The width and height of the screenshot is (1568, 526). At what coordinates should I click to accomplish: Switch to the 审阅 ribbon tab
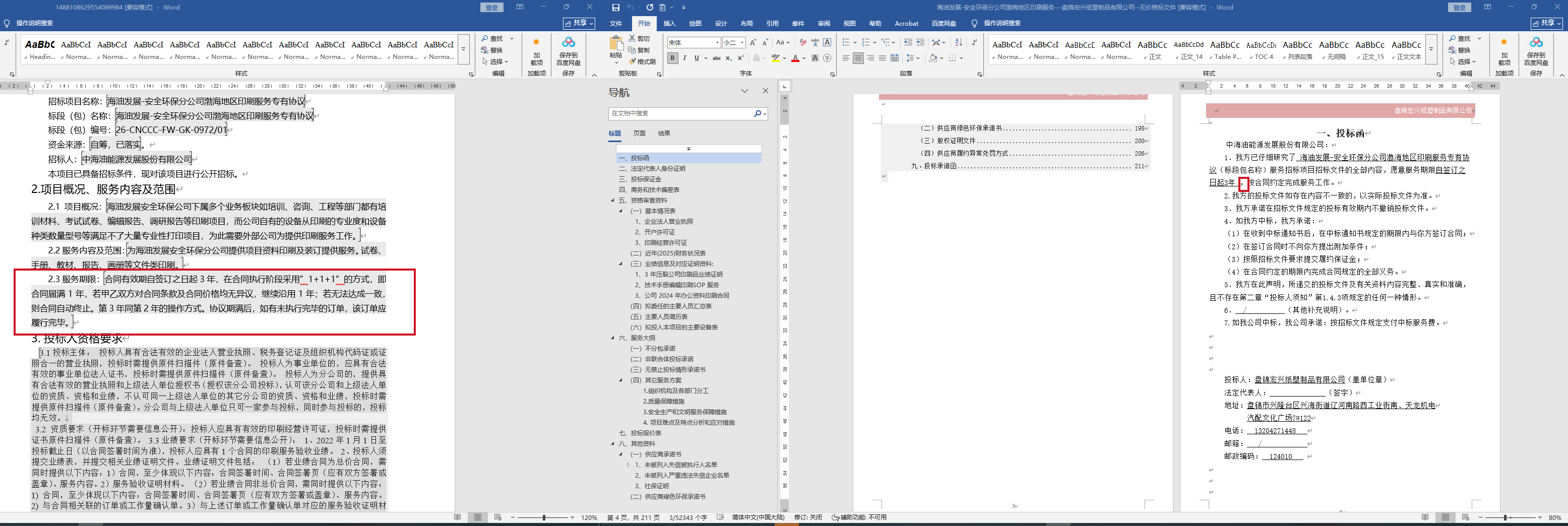(x=824, y=23)
